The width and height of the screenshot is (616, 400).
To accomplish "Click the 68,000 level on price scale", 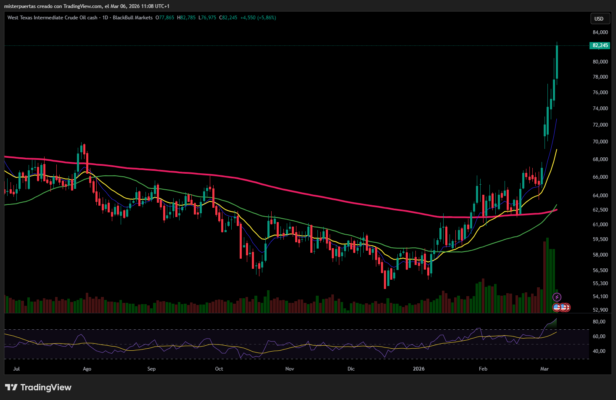I will 600,159.
